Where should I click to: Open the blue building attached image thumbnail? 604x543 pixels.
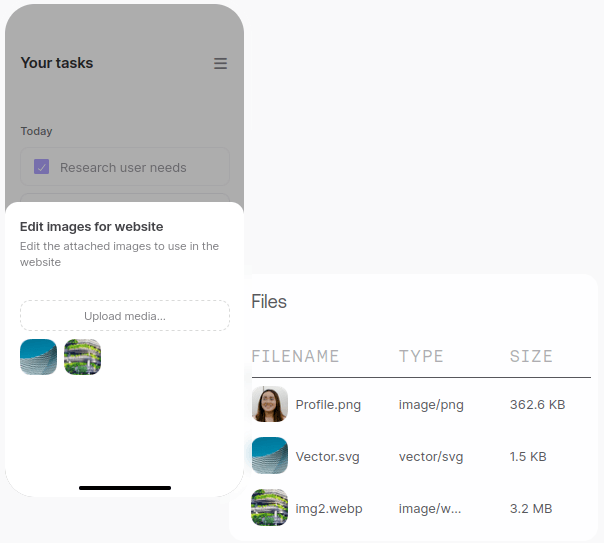click(x=39, y=357)
